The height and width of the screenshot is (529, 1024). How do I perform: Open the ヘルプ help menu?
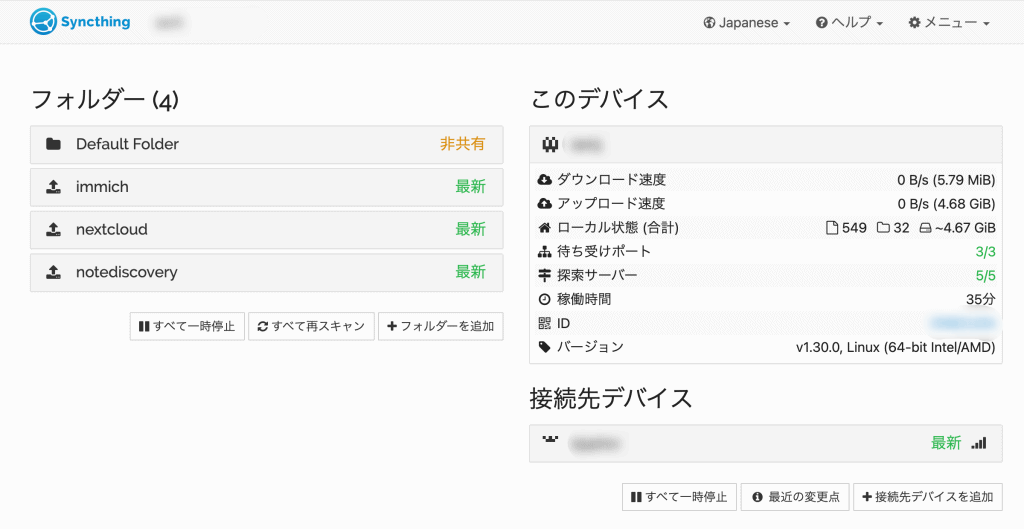point(849,23)
